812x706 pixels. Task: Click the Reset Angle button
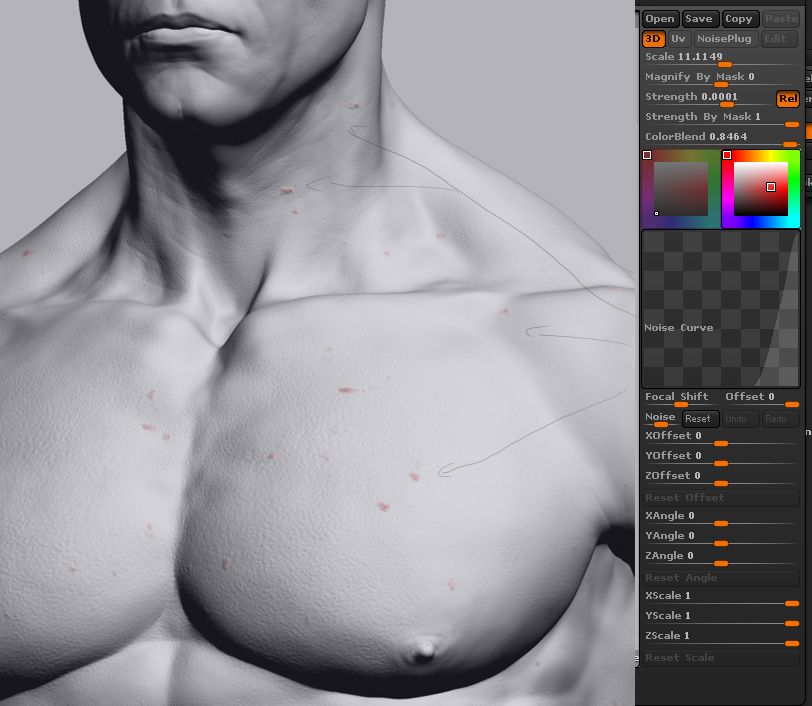click(720, 578)
